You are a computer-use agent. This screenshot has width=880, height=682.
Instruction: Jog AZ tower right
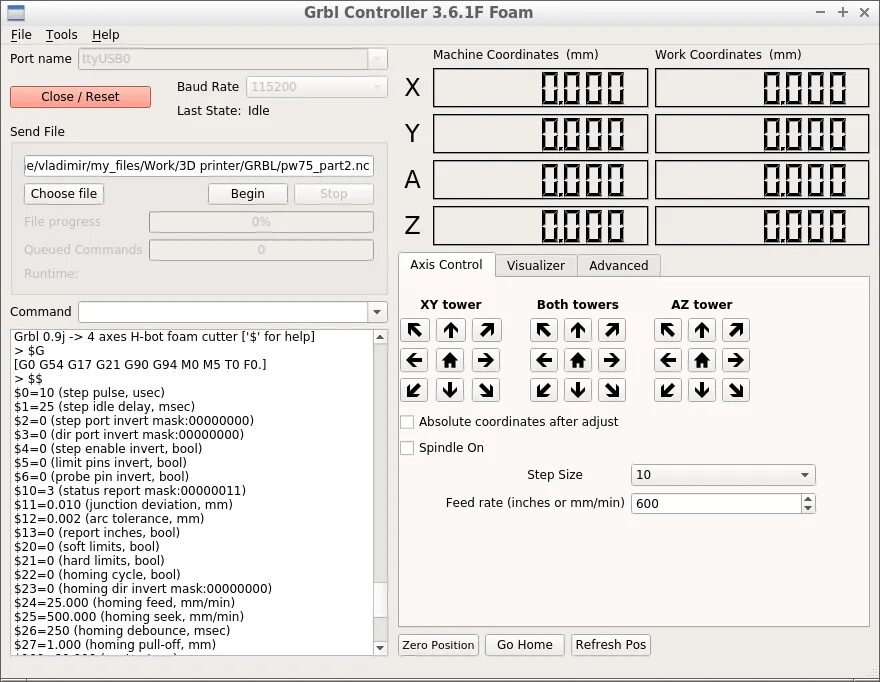point(736,360)
